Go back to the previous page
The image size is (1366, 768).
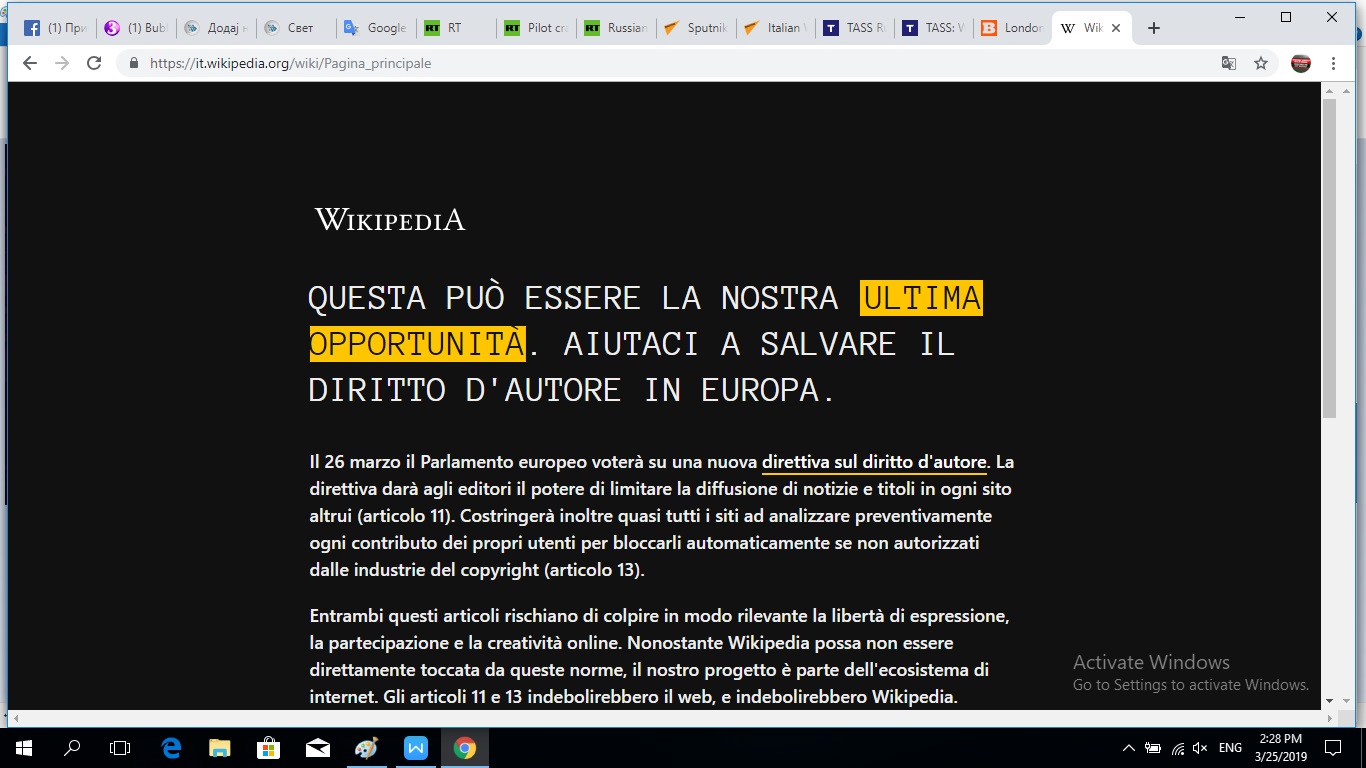(x=30, y=63)
